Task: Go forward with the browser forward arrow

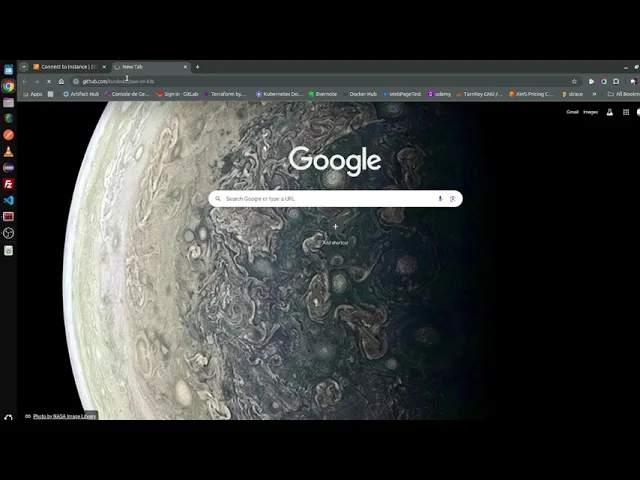Action: (x=37, y=82)
